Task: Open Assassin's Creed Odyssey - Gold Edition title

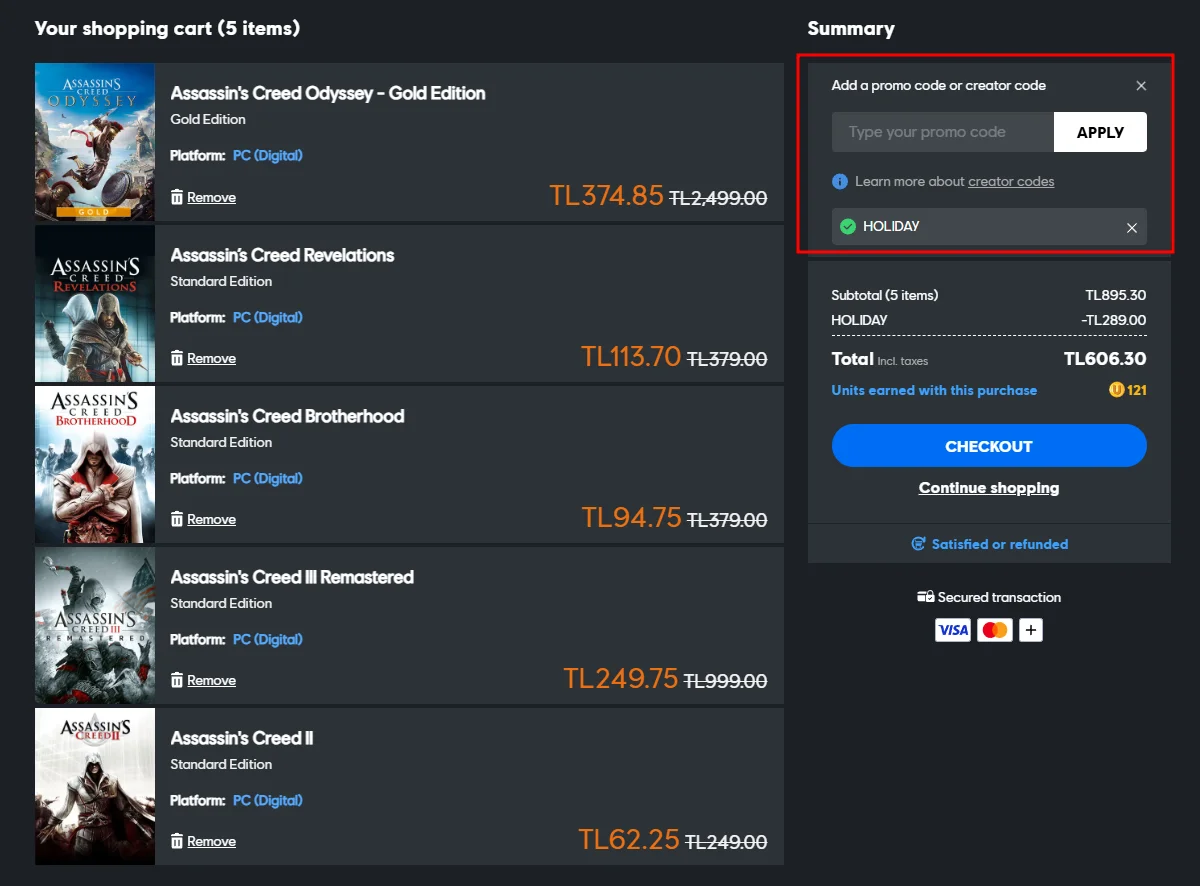Action: [x=328, y=93]
